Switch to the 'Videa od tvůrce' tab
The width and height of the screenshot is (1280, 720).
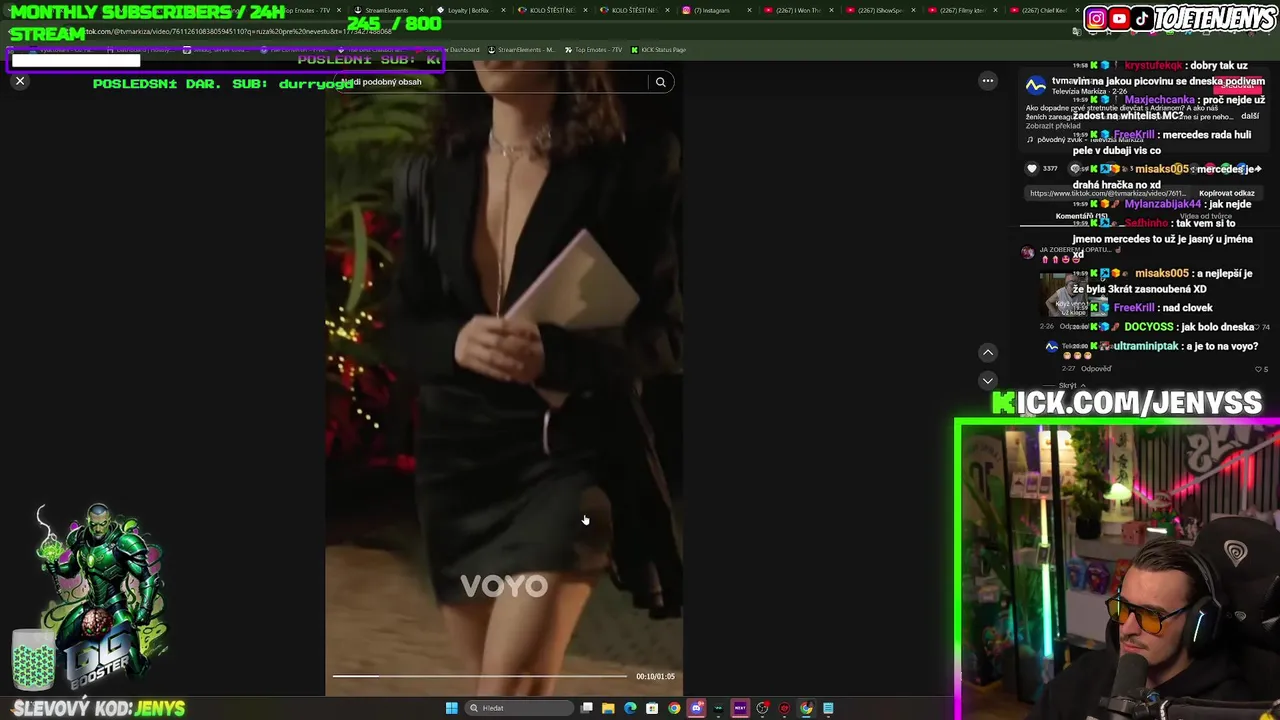(x=1205, y=216)
